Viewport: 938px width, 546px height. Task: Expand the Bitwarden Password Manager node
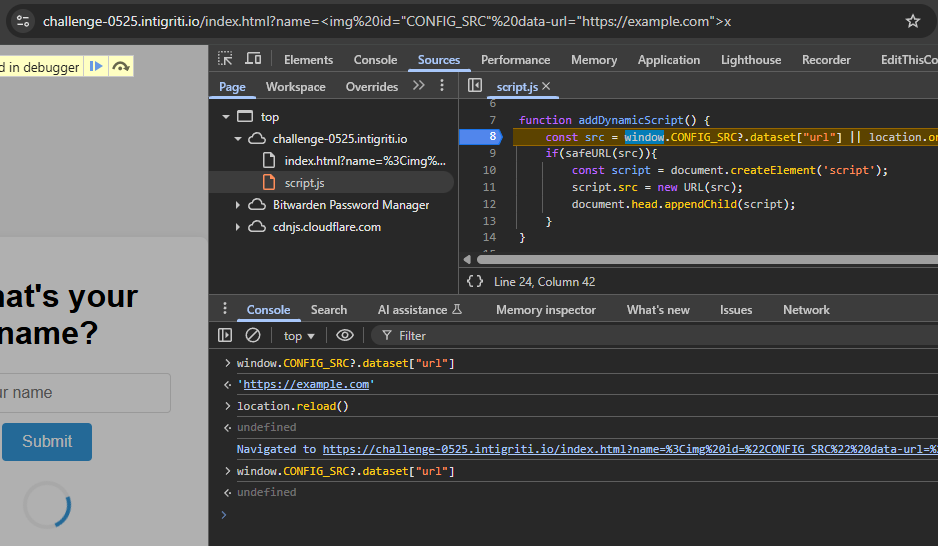point(237,205)
